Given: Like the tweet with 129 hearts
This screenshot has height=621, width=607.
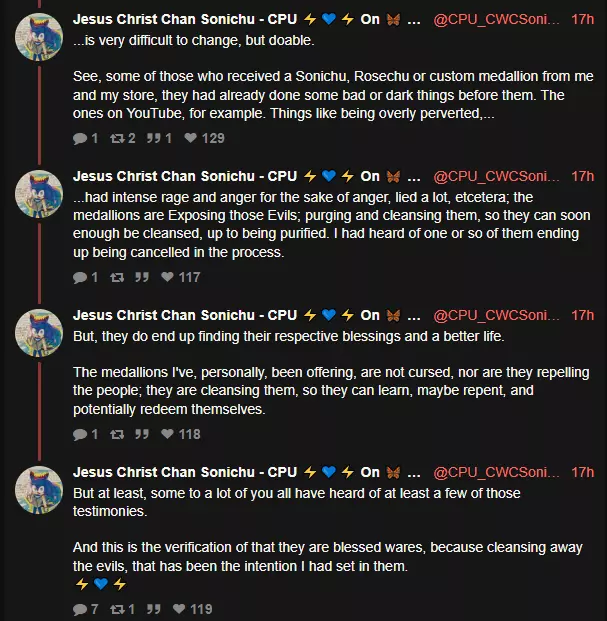Looking at the screenshot, I should [190, 138].
